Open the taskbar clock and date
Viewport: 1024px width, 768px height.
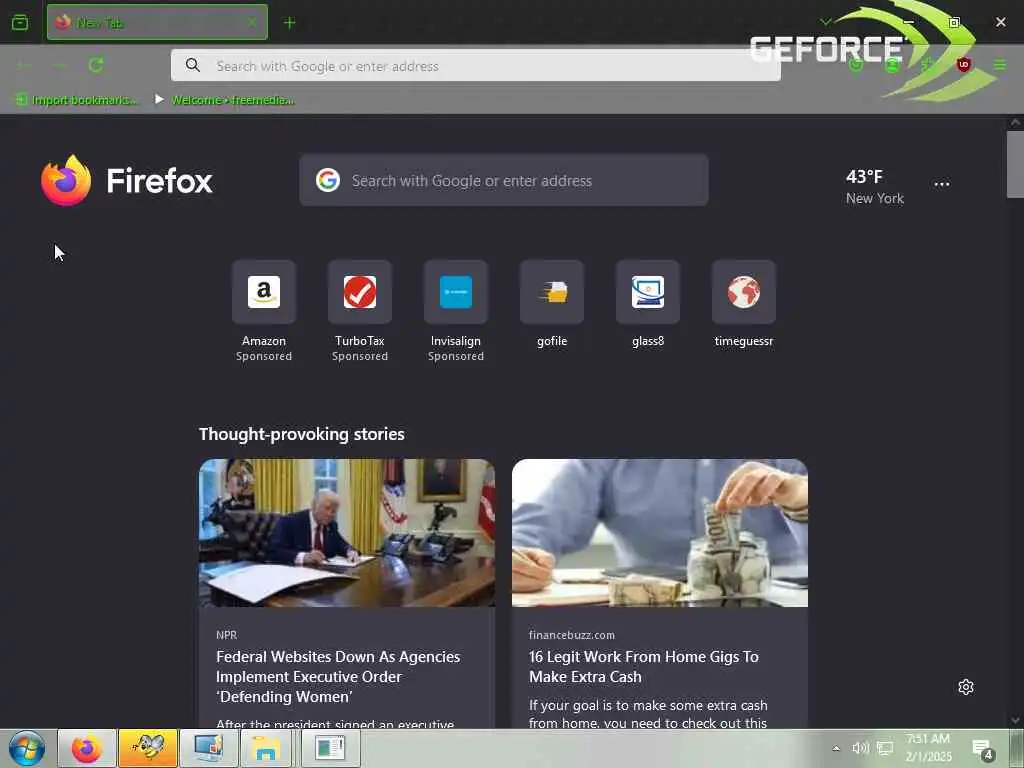(928, 748)
